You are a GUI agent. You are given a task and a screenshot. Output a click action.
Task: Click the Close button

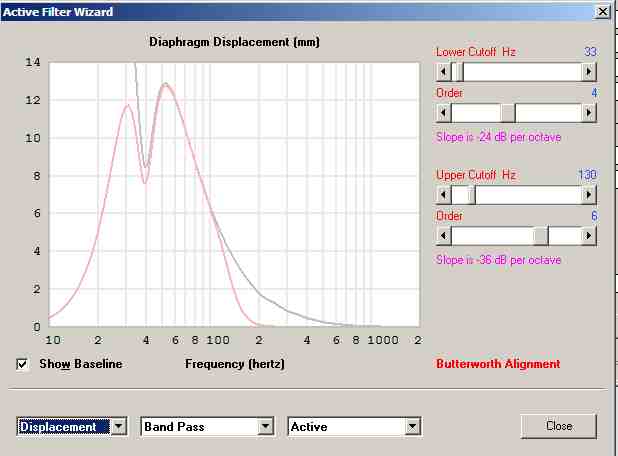pos(558,426)
